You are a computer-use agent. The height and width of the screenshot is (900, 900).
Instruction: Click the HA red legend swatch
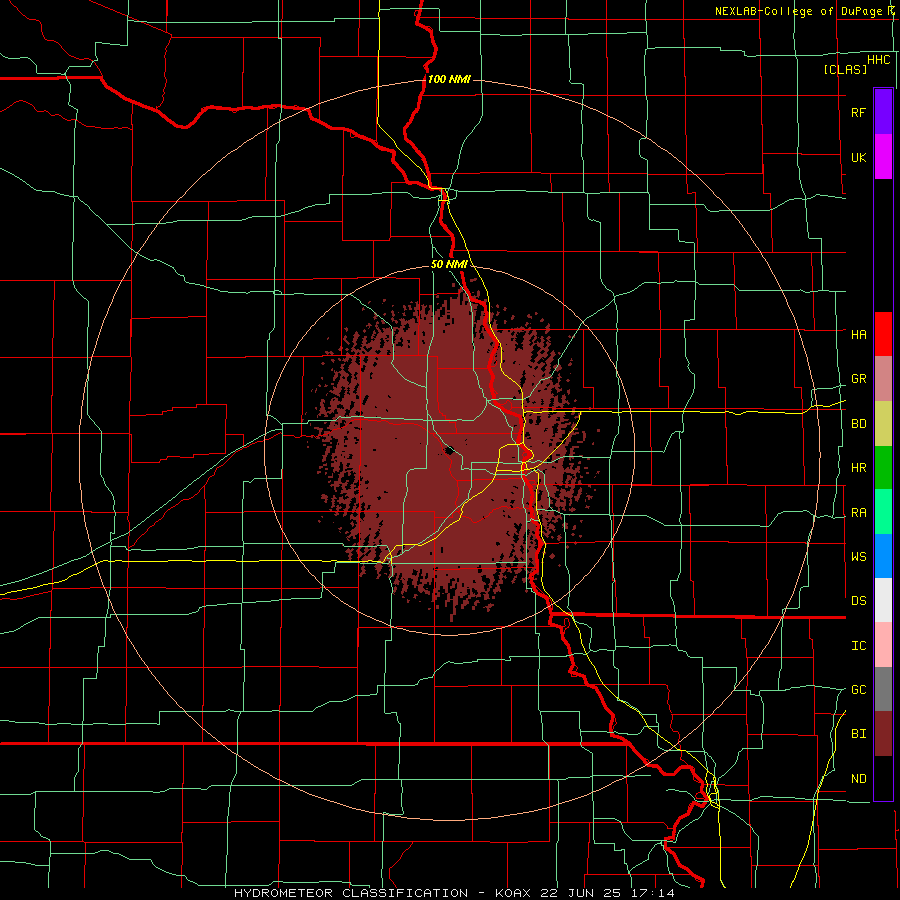(x=883, y=334)
